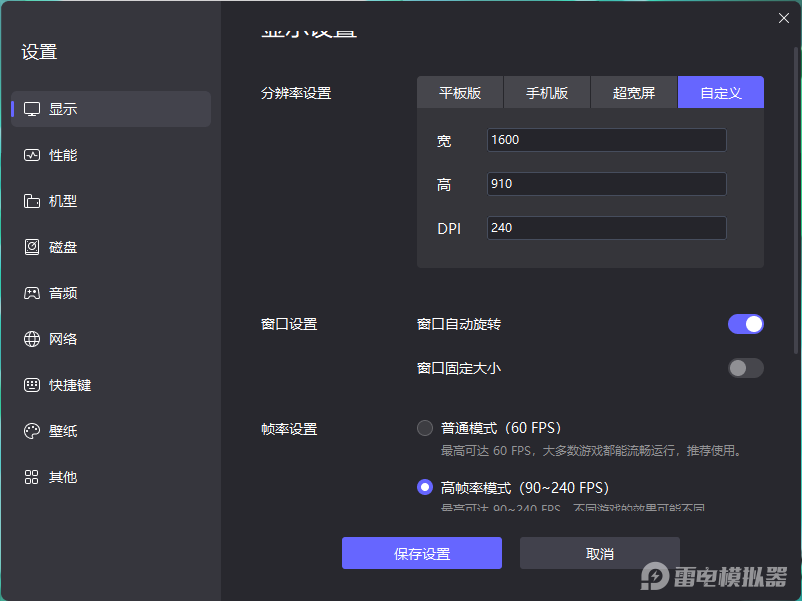Viewport: 802px width, 601px height.
Task: Disable 窗口自动旋转 auto-rotate toggle
Action: pos(745,323)
